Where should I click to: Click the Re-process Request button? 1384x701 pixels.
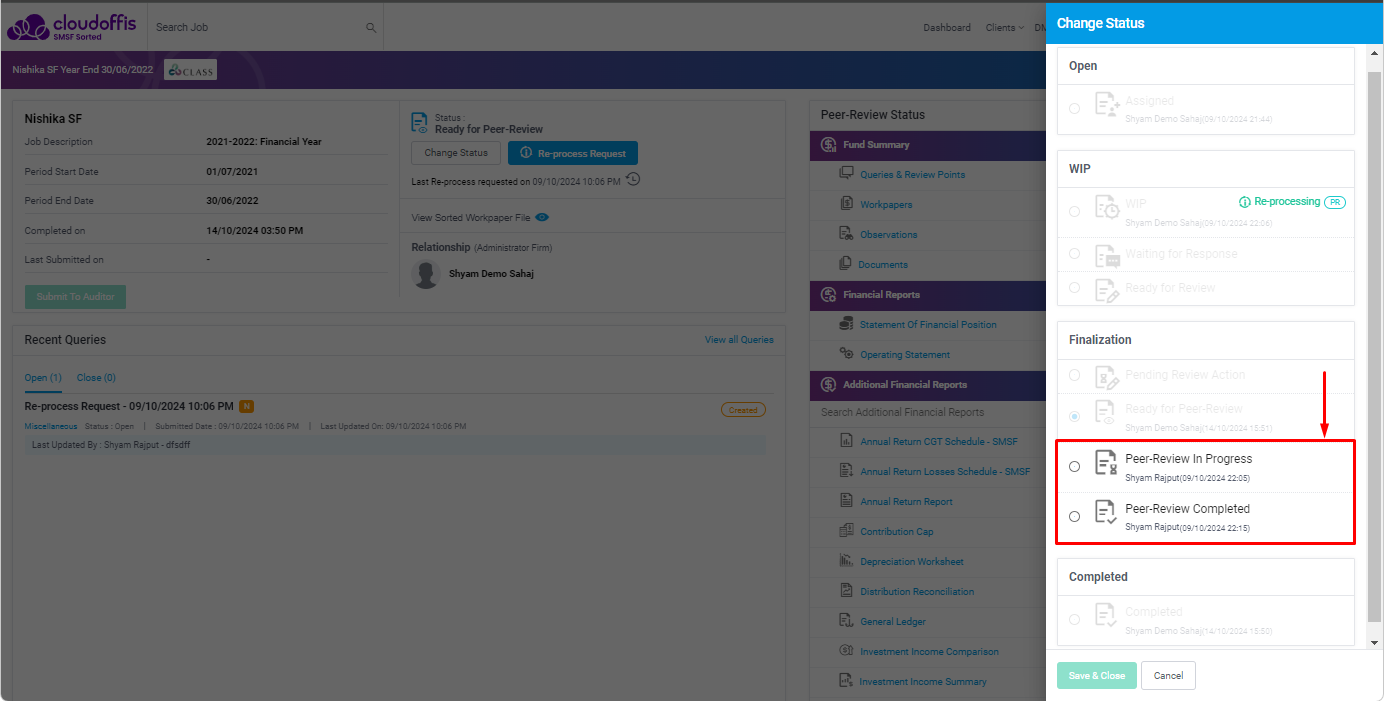pos(573,153)
